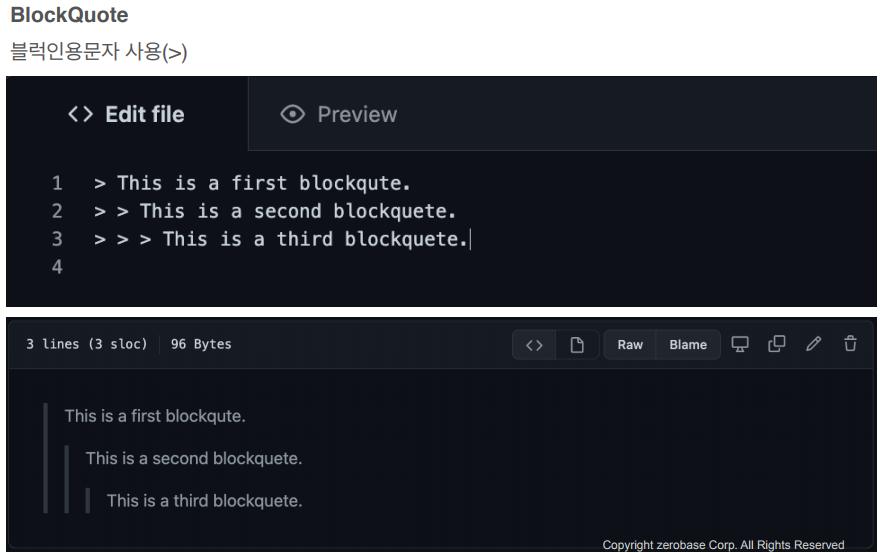Switch to the Edit file tab
881x553 pixels.
click(127, 114)
